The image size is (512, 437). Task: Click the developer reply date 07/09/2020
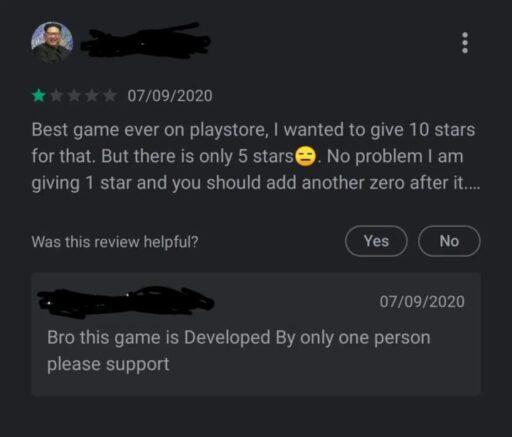(x=422, y=302)
